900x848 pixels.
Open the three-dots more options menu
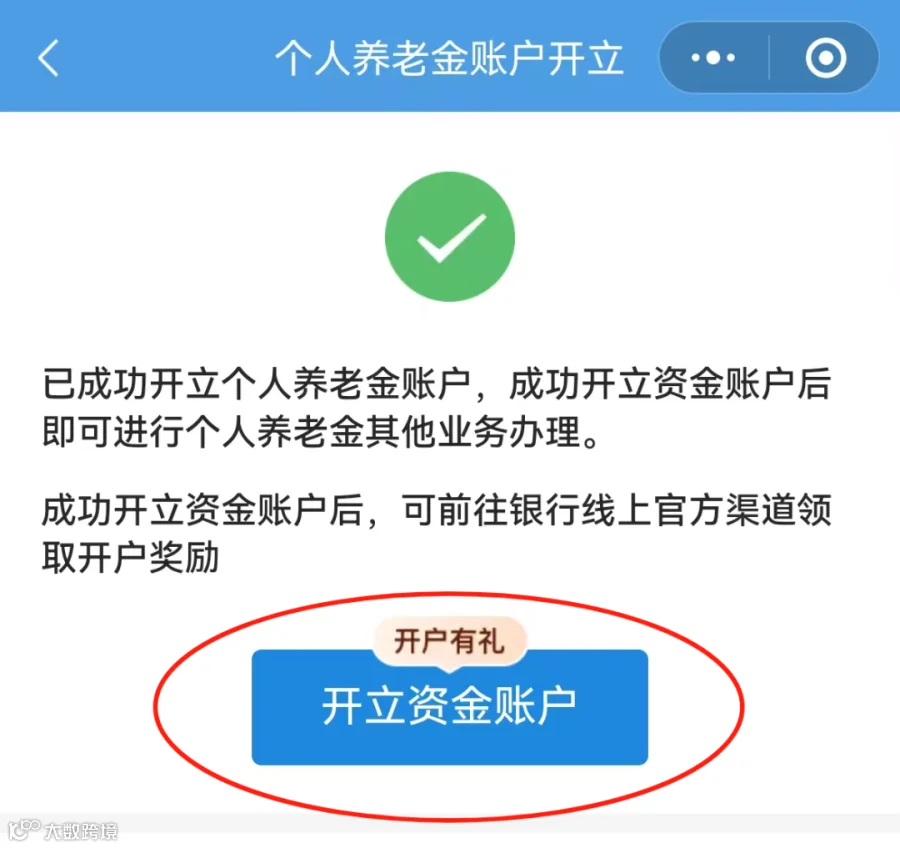(x=713, y=57)
